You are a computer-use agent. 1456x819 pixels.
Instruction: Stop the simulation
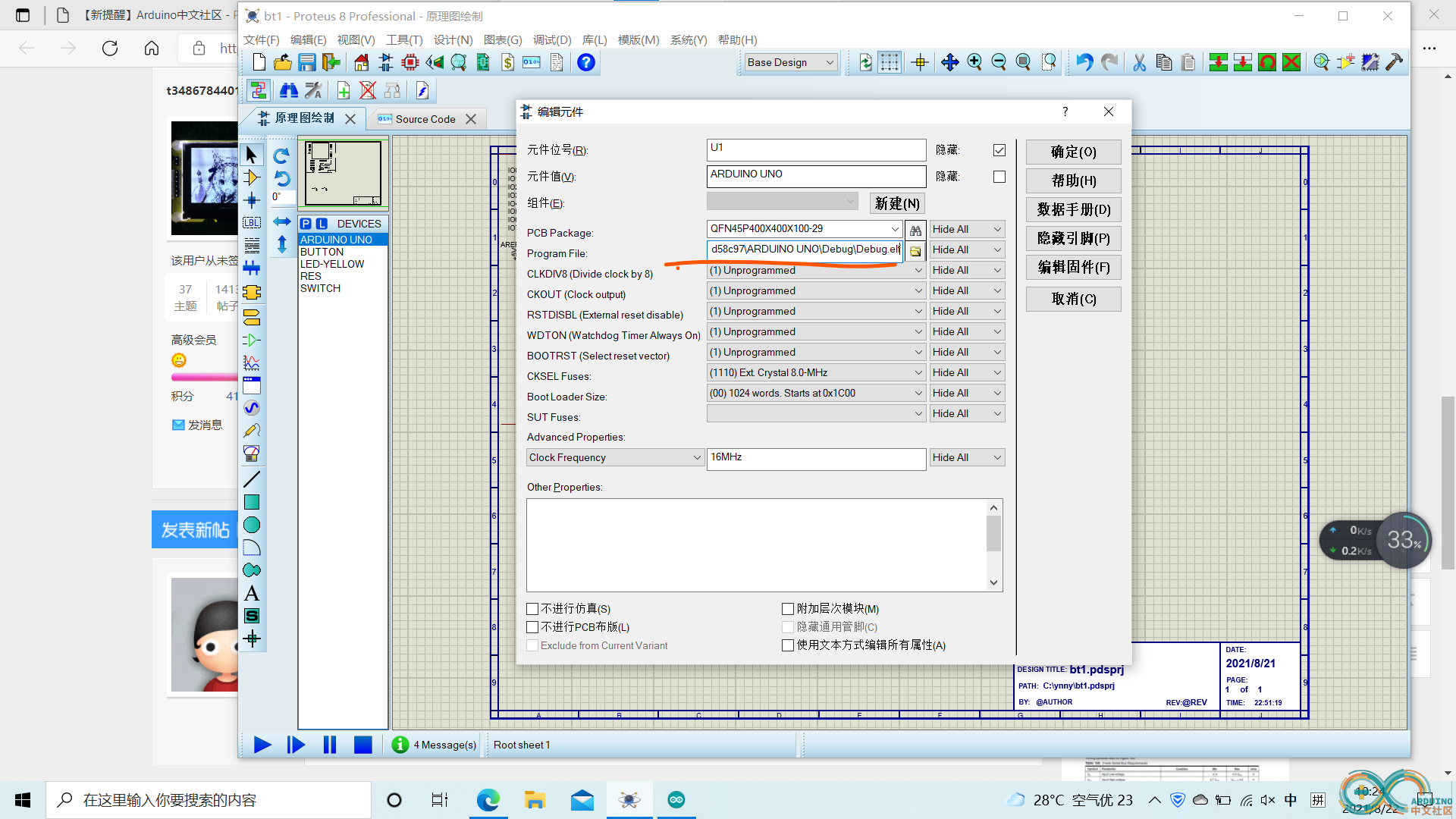[x=363, y=745]
